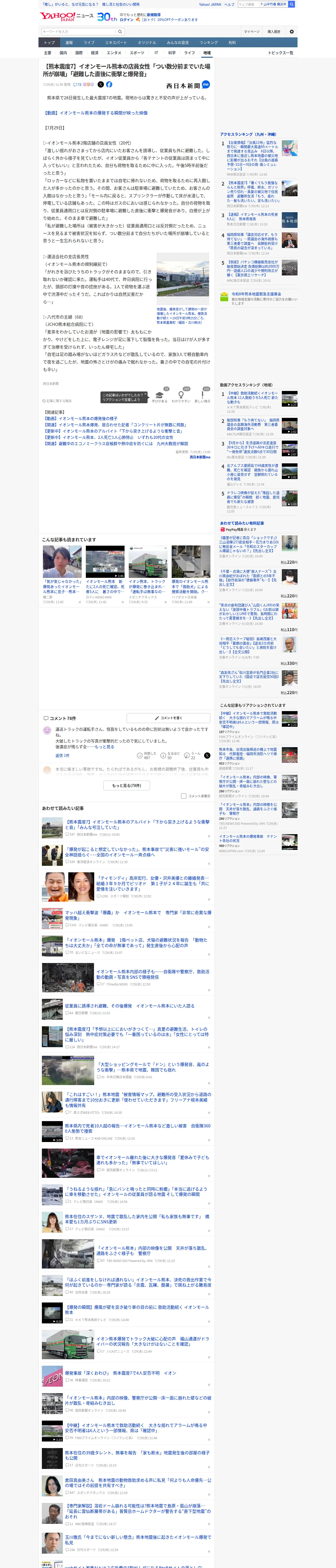Select the スポーツ category

137,53
